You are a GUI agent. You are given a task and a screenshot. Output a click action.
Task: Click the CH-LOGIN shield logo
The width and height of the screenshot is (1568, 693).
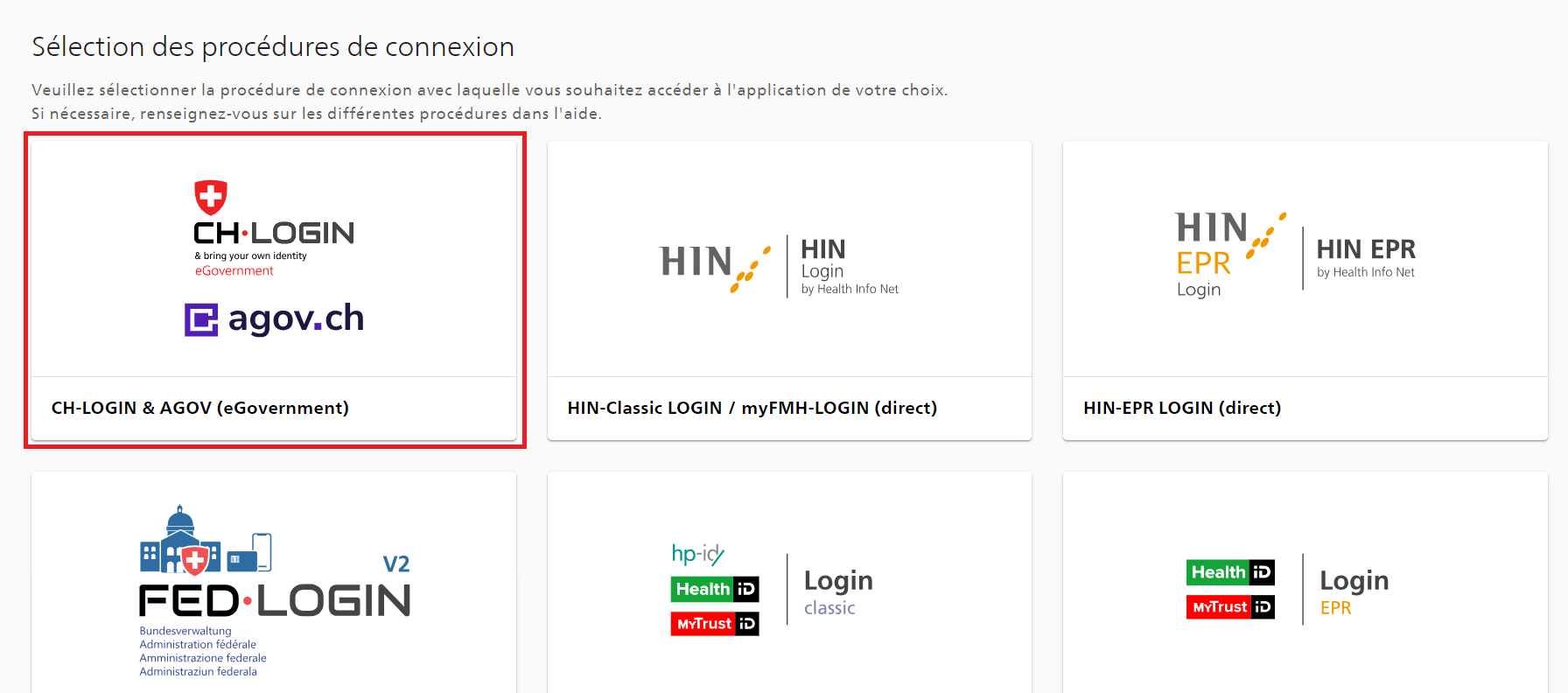click(x=210, y=198)
